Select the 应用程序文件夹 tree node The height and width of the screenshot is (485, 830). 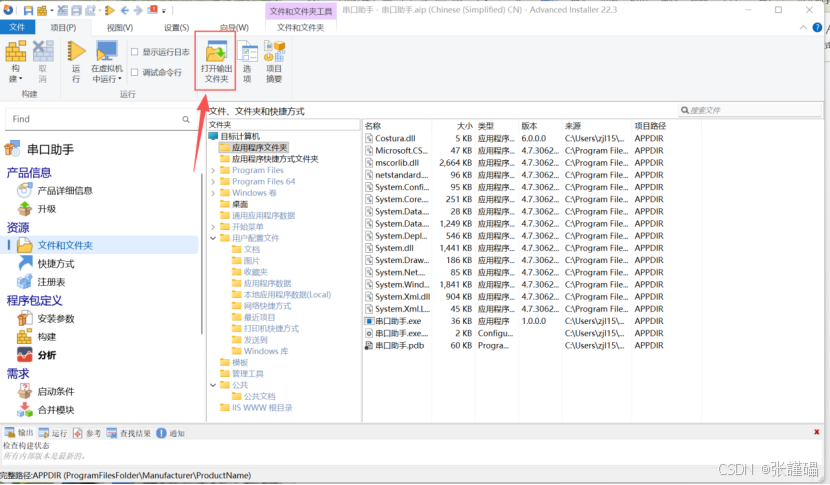pyautogui.click(x=259, y=148)
